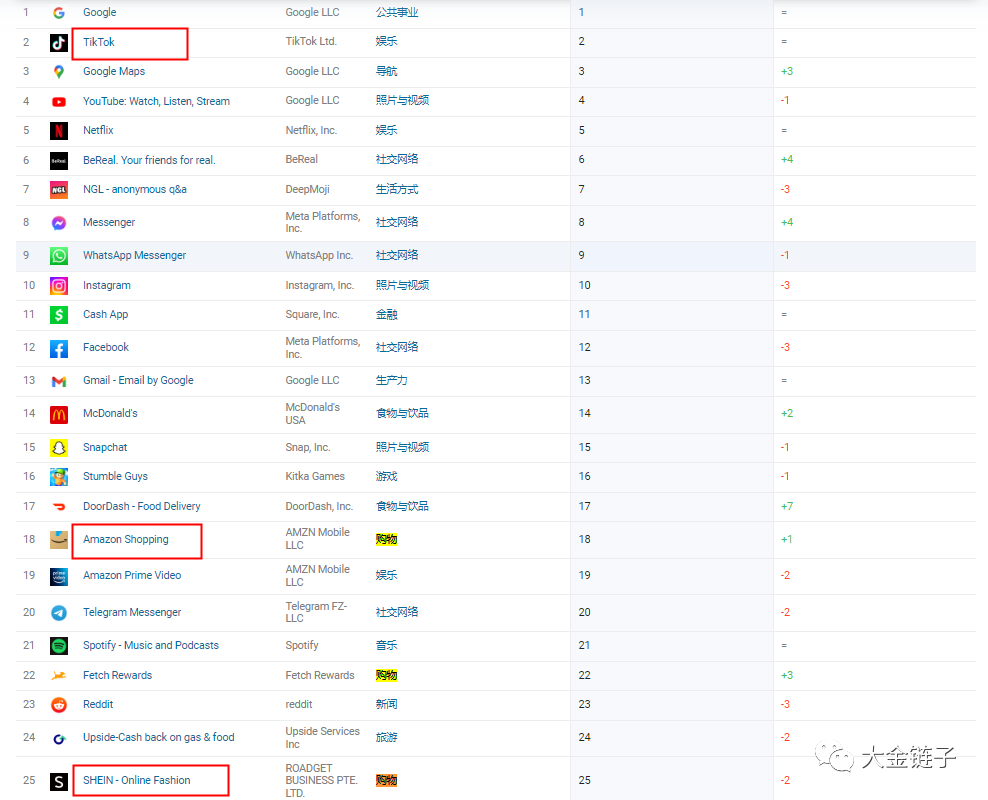This screenshot has width=988, height=800.
Task: Open the McDonald's app name link
Action: point(110,413)
